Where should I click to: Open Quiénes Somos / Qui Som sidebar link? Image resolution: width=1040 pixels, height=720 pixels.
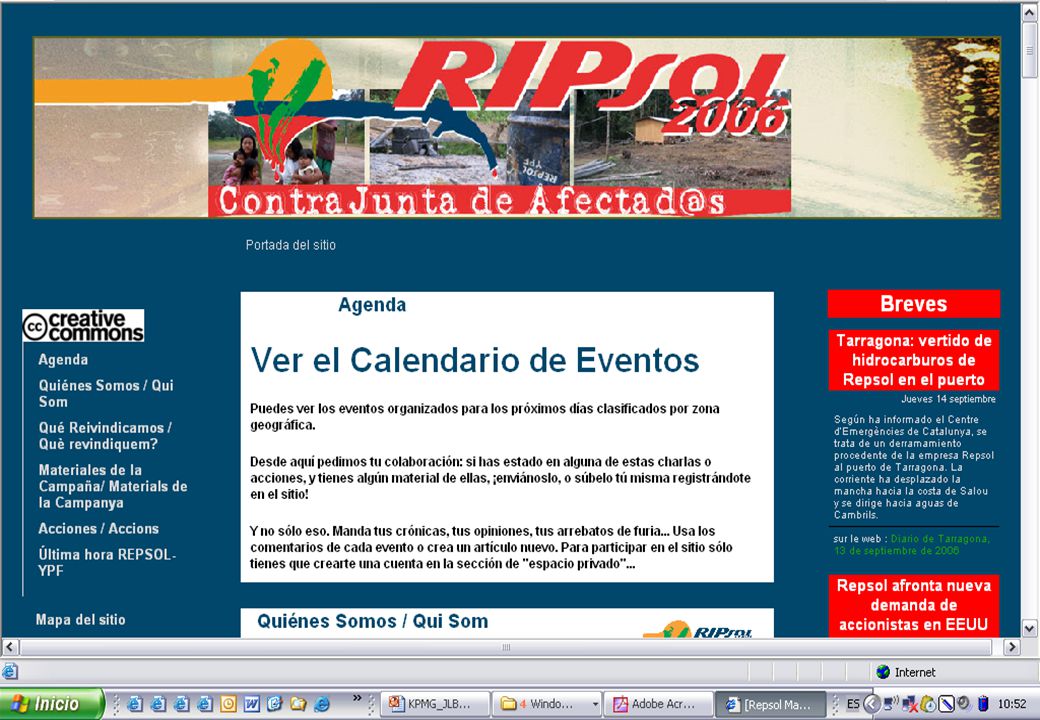[x=105, y=393]
